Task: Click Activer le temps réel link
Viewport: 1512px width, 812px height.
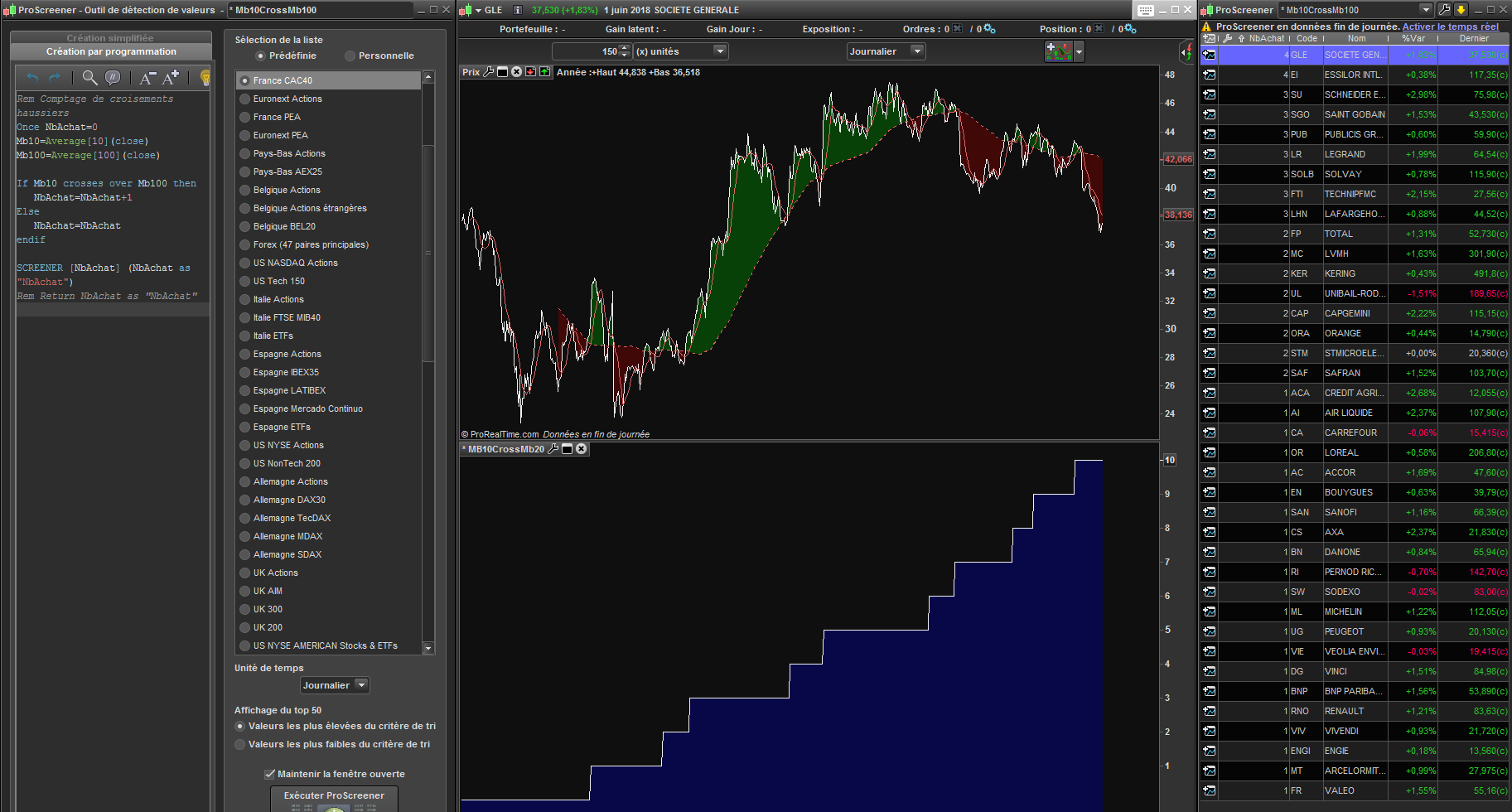Action: coord(1451,27)
